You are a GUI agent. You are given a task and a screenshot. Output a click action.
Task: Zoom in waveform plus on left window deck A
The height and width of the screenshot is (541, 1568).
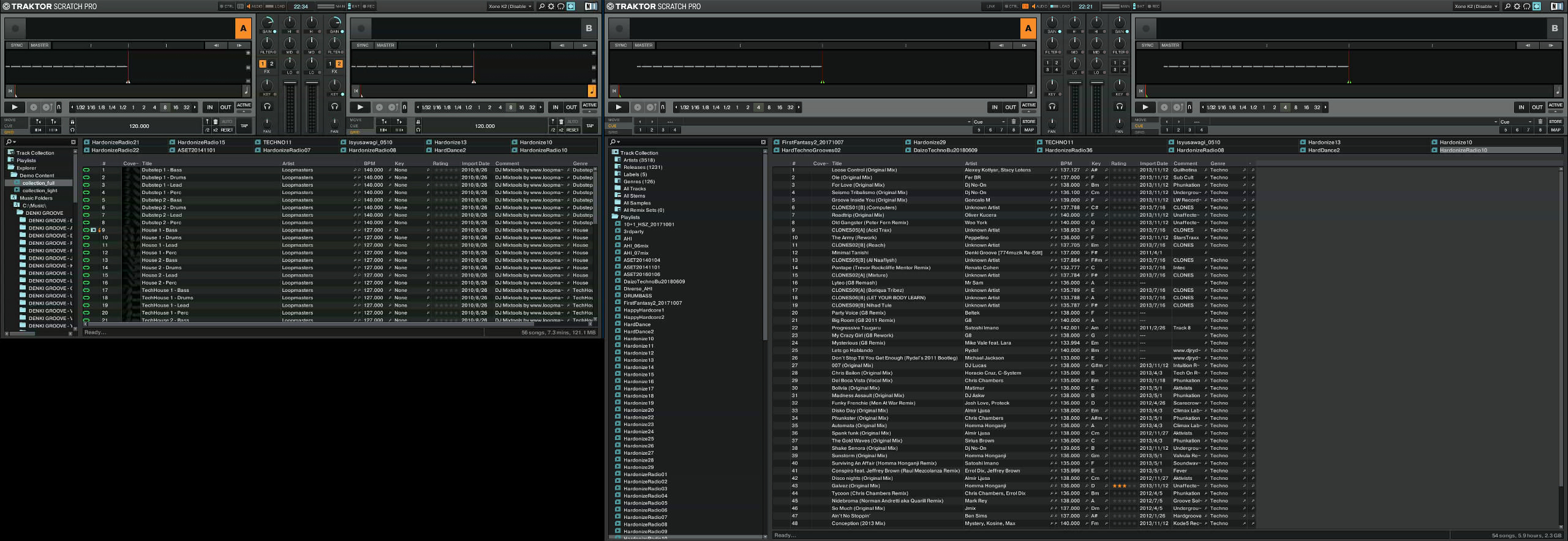click(x=247, y=53)
